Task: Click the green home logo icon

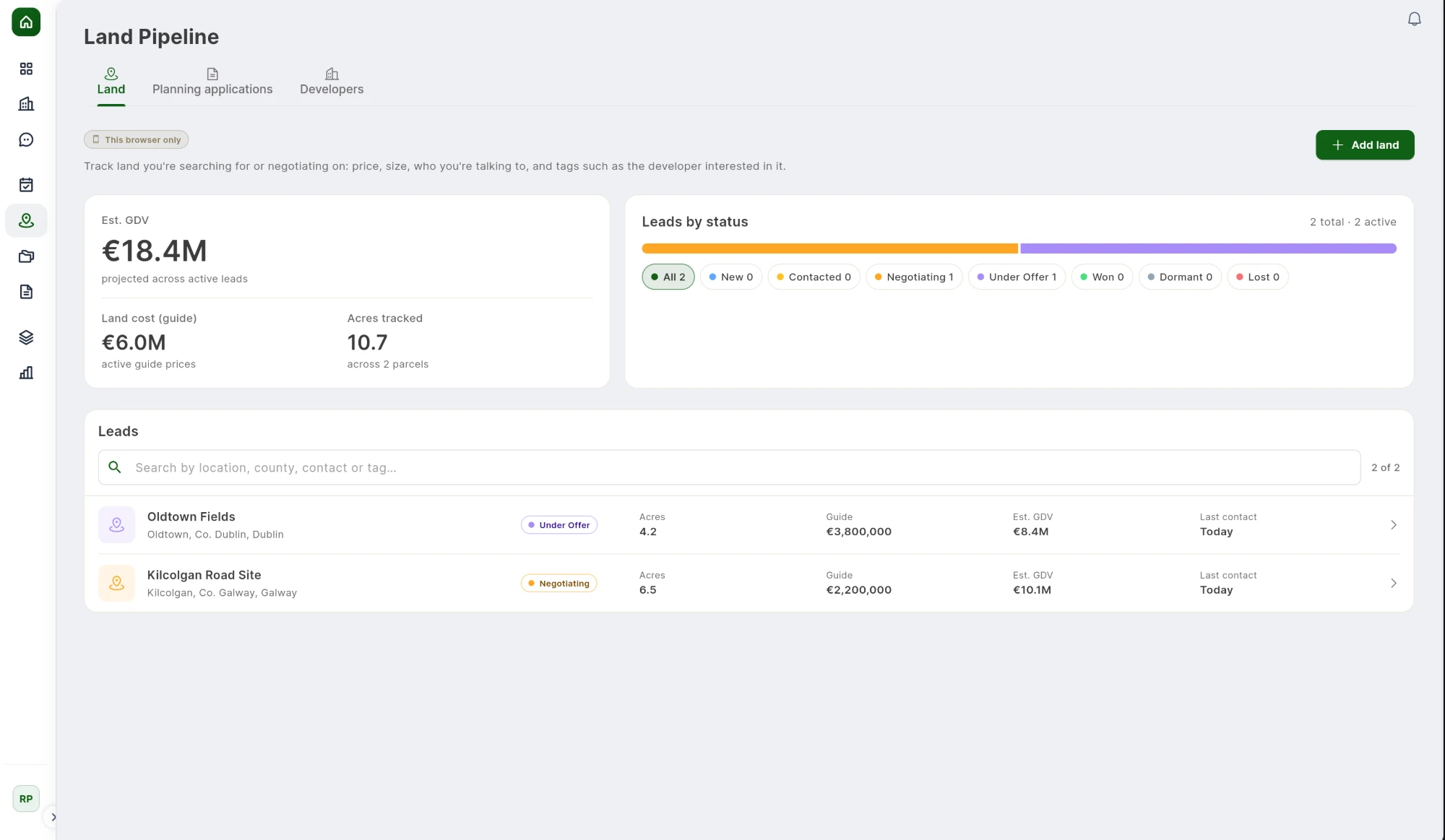Action: point(26,22)
